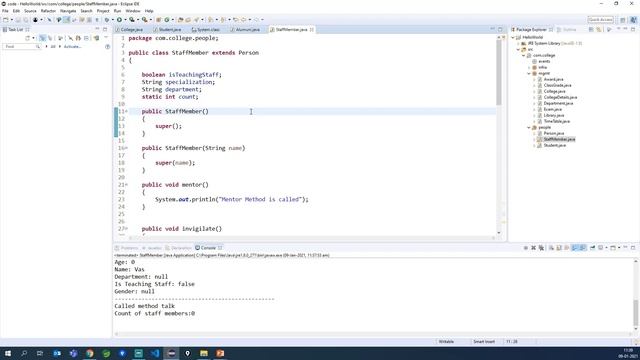Click the Remove All Terminated Launches console icon
The width and height of the screenshot is (640, 360).
pos(541,248)
